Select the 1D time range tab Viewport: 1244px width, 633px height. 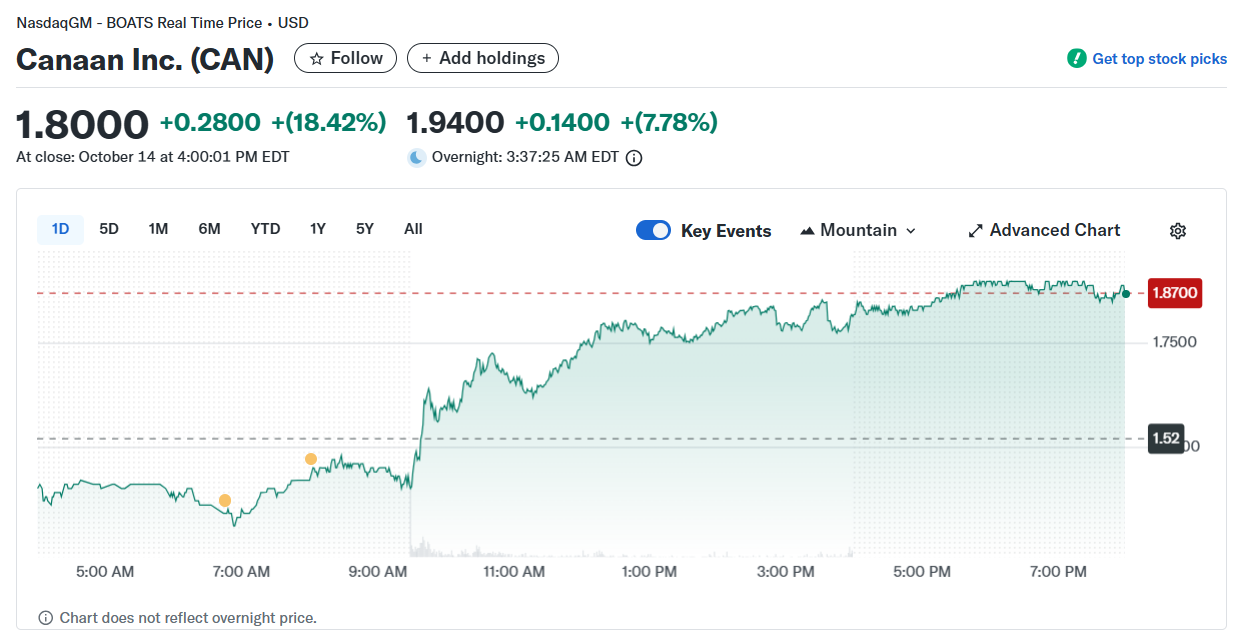coord(60,229)
